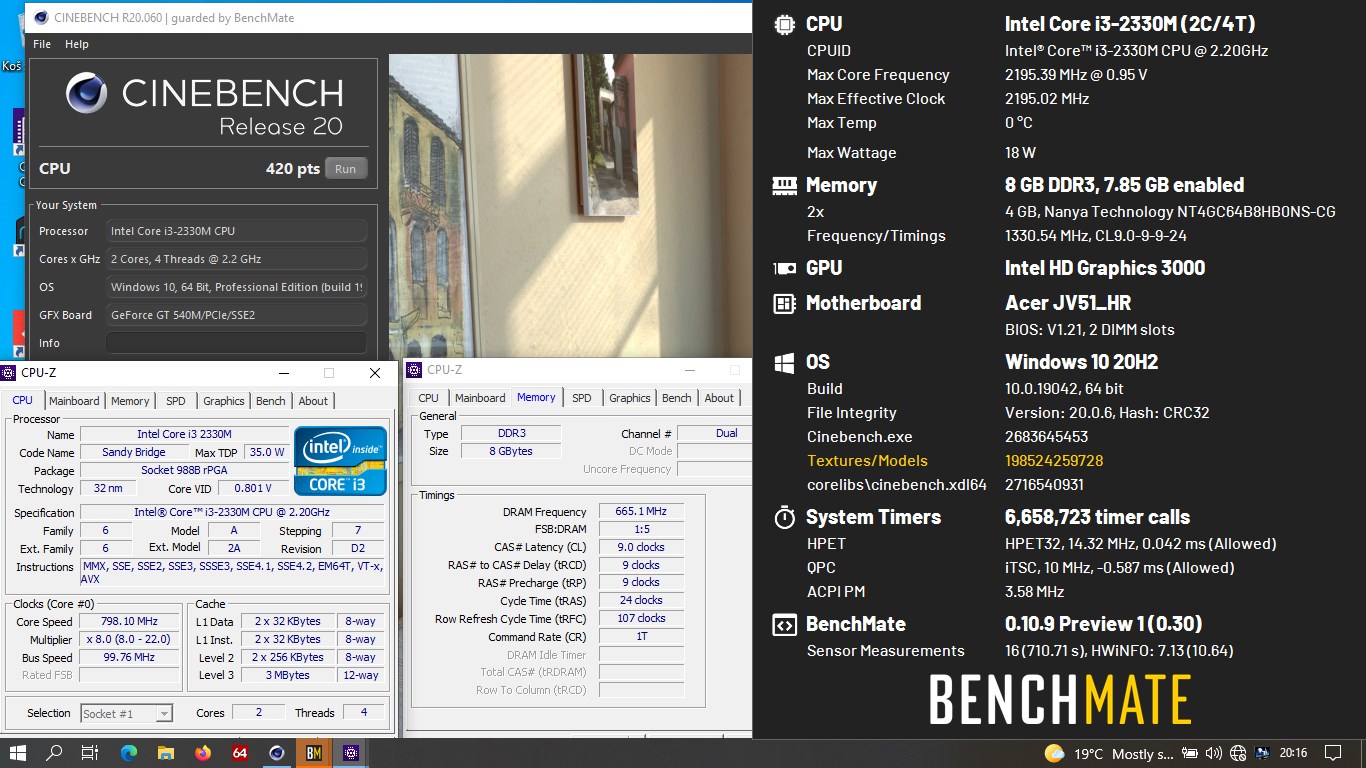1366x768 pixels.
Task: Click the GFX Board field GeForce GT 540M
Action: [x=236, y=315]
